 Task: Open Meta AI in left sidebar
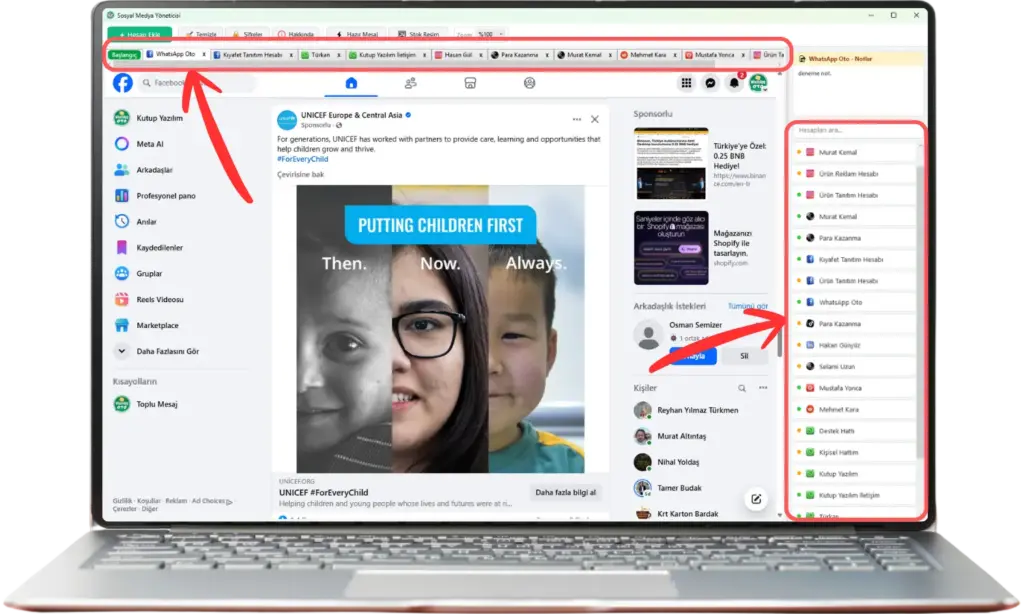tap(148, 144)
